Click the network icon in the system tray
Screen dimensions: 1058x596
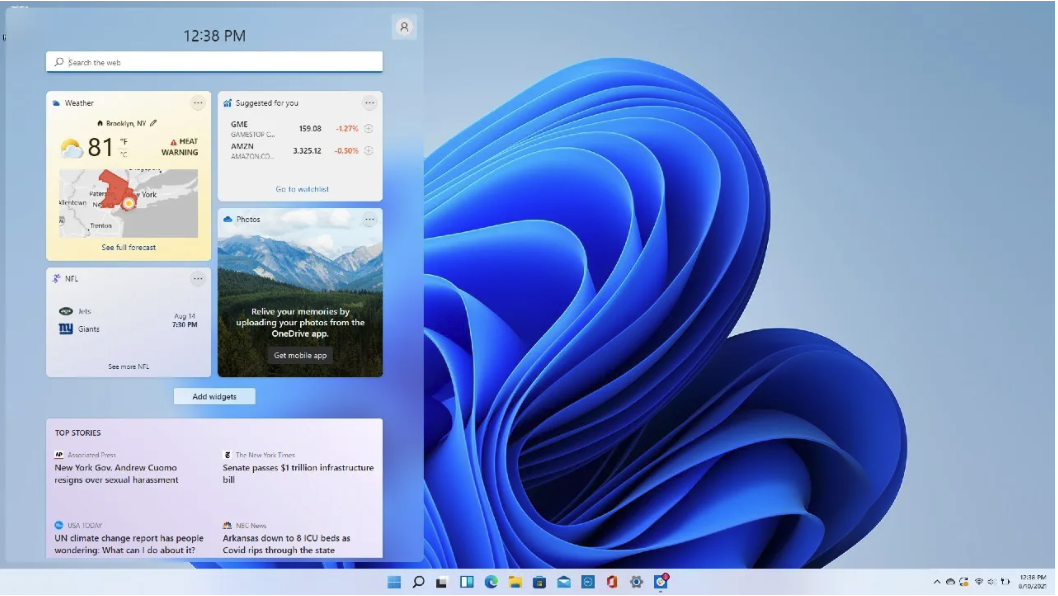979,580
